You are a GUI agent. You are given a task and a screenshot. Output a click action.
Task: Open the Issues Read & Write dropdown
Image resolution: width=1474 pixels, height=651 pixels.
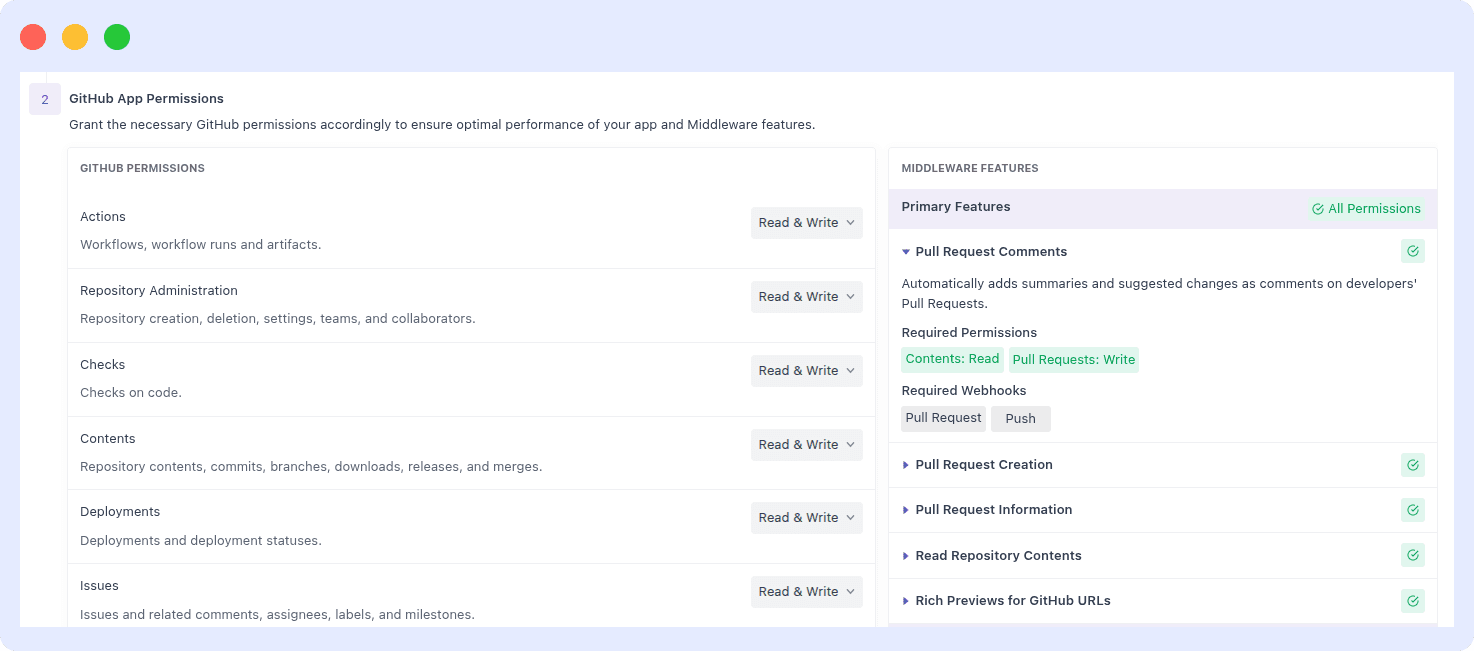point(806,591)
